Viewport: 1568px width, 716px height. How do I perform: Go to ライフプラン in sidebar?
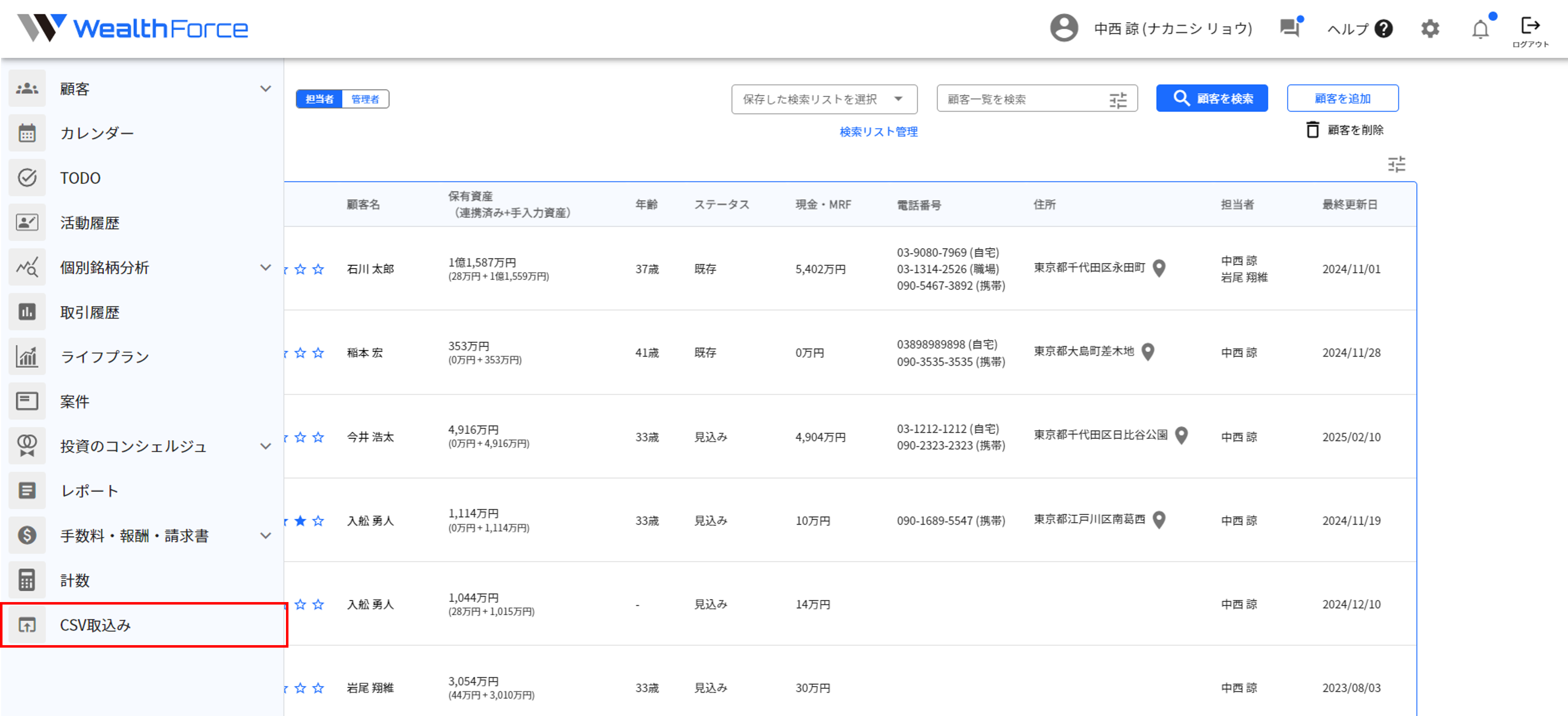tap(105, 356)
